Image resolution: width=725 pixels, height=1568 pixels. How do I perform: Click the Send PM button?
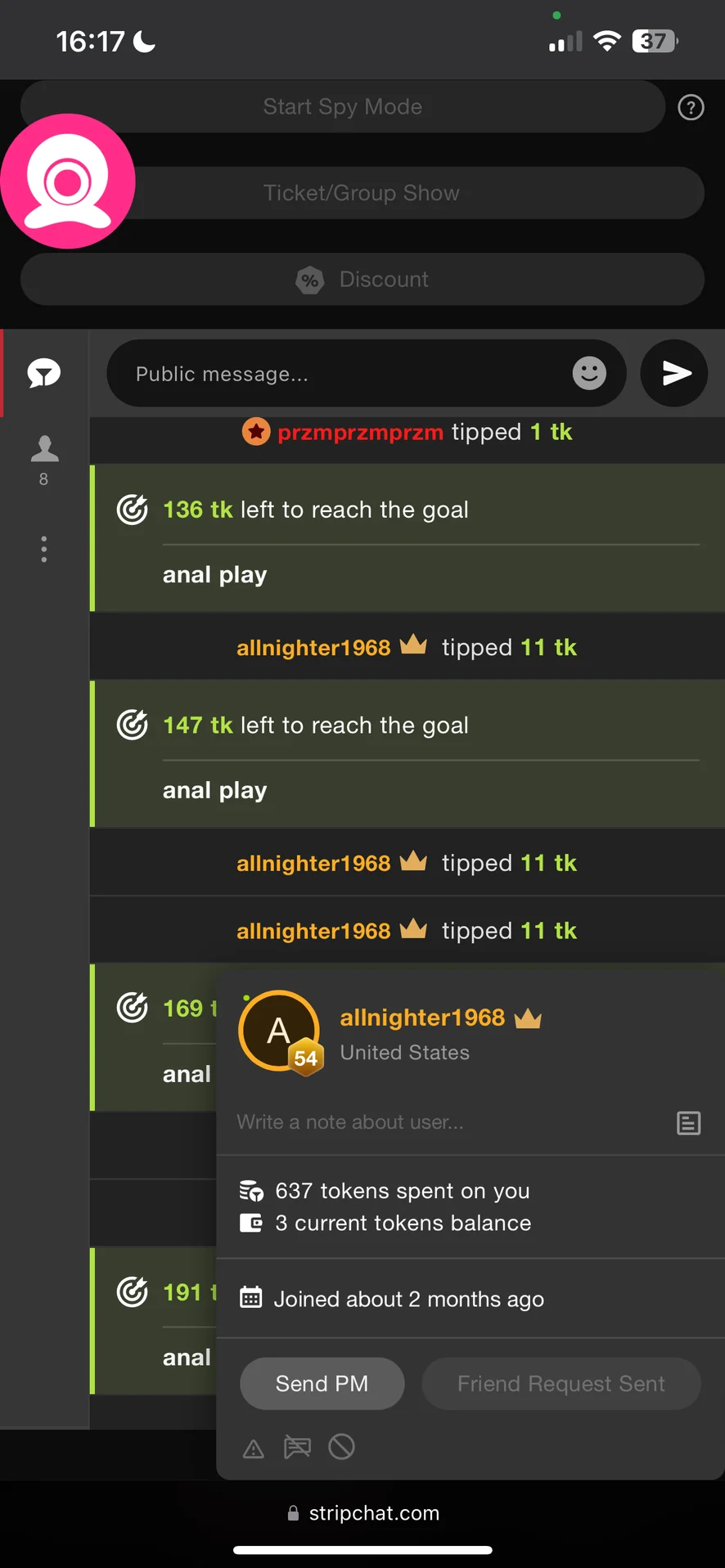tap(322, 1383)
